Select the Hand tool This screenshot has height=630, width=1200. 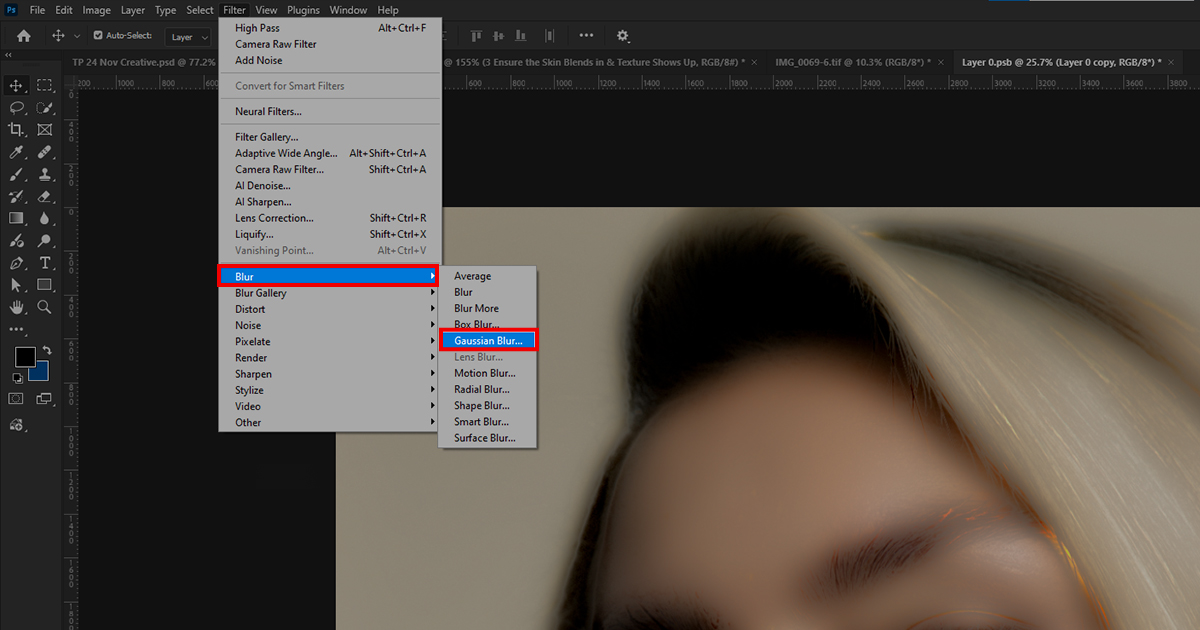(x=16, y=307)
